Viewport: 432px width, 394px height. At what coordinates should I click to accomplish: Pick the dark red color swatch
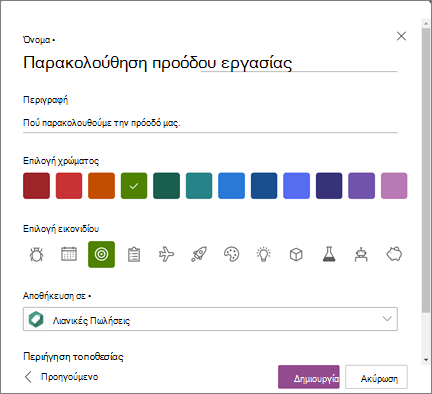click(x=36, y=186)
